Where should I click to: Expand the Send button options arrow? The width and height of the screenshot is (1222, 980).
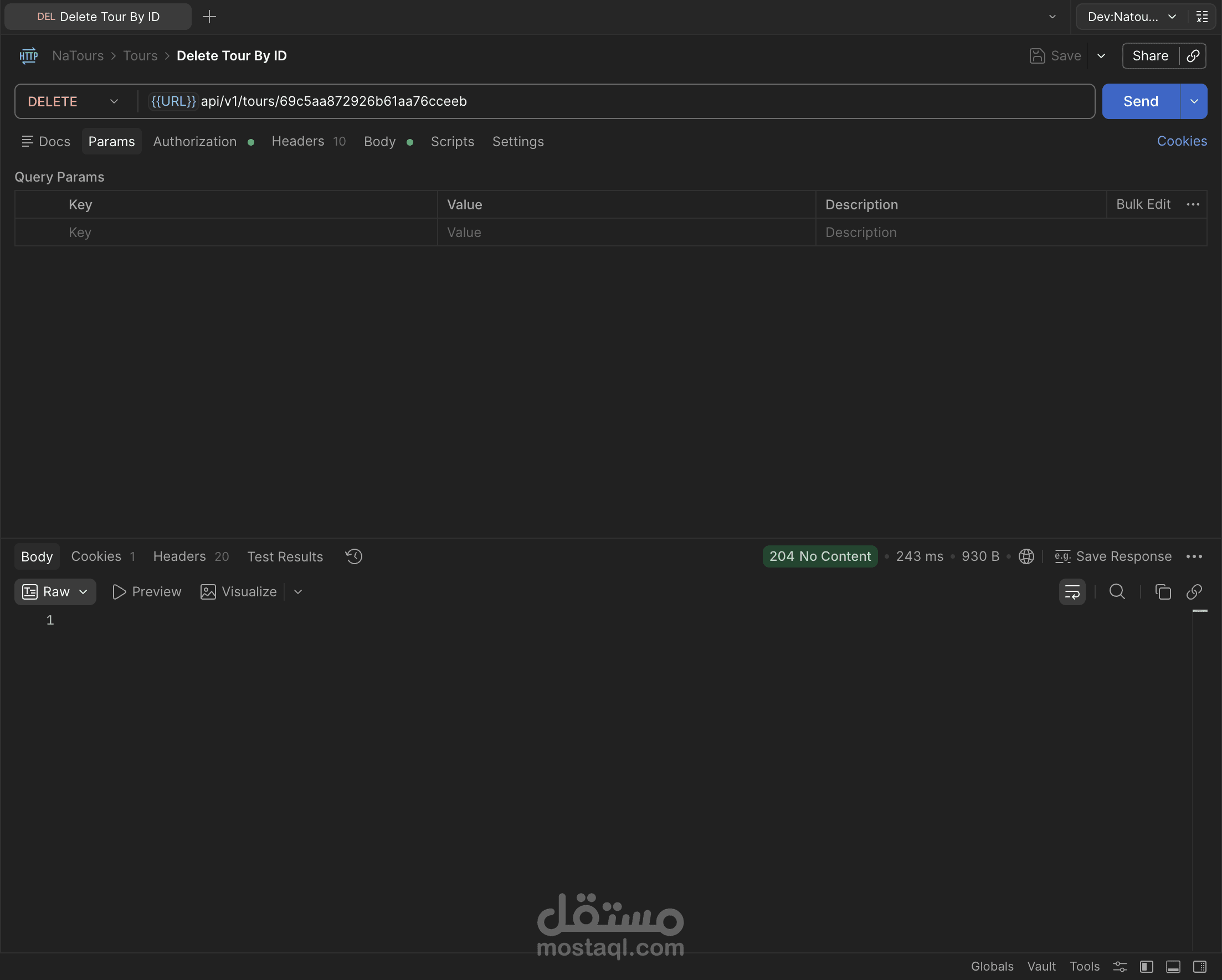[x=1194, y=101]
